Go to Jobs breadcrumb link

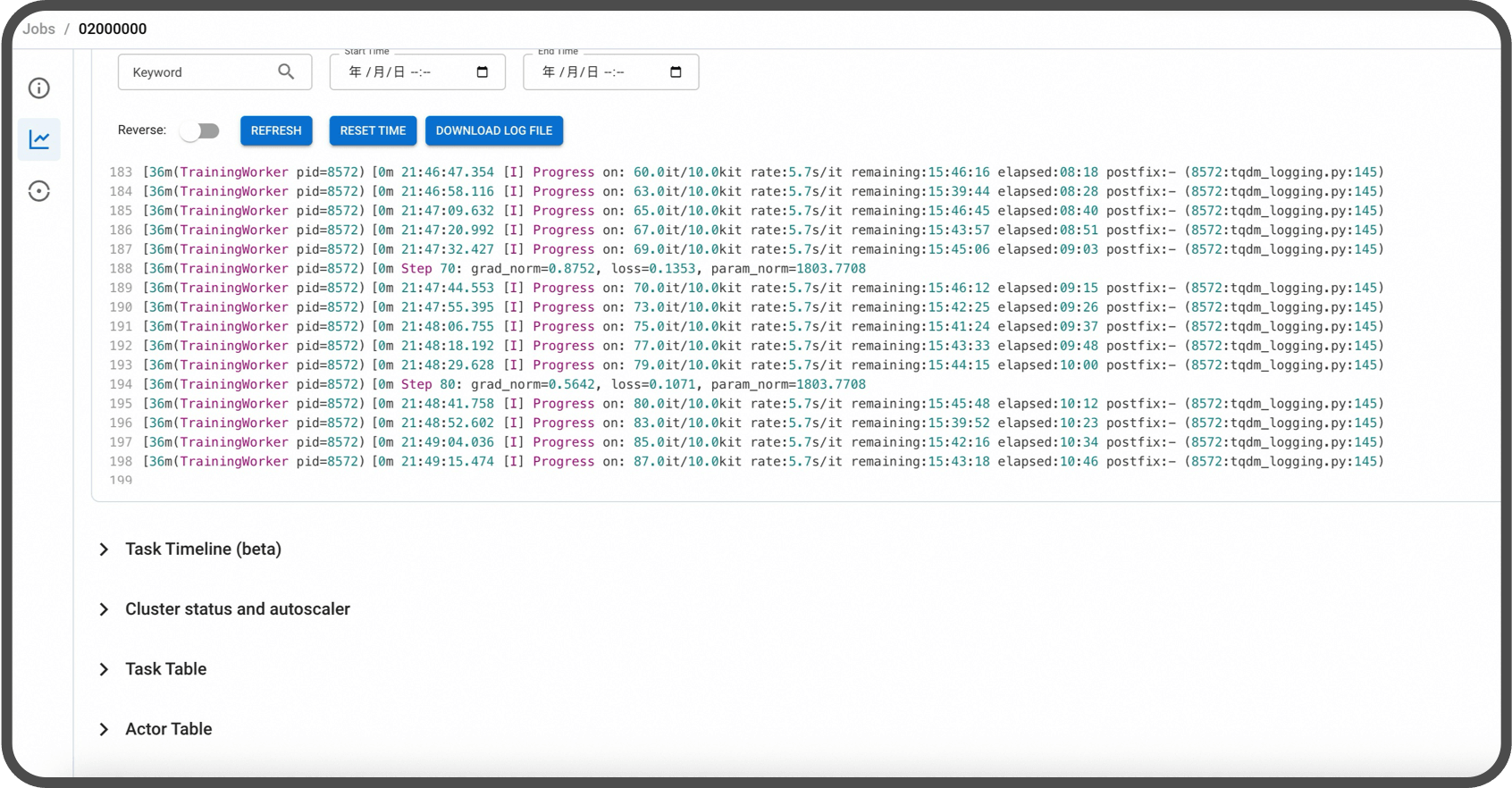pos(39,29)
